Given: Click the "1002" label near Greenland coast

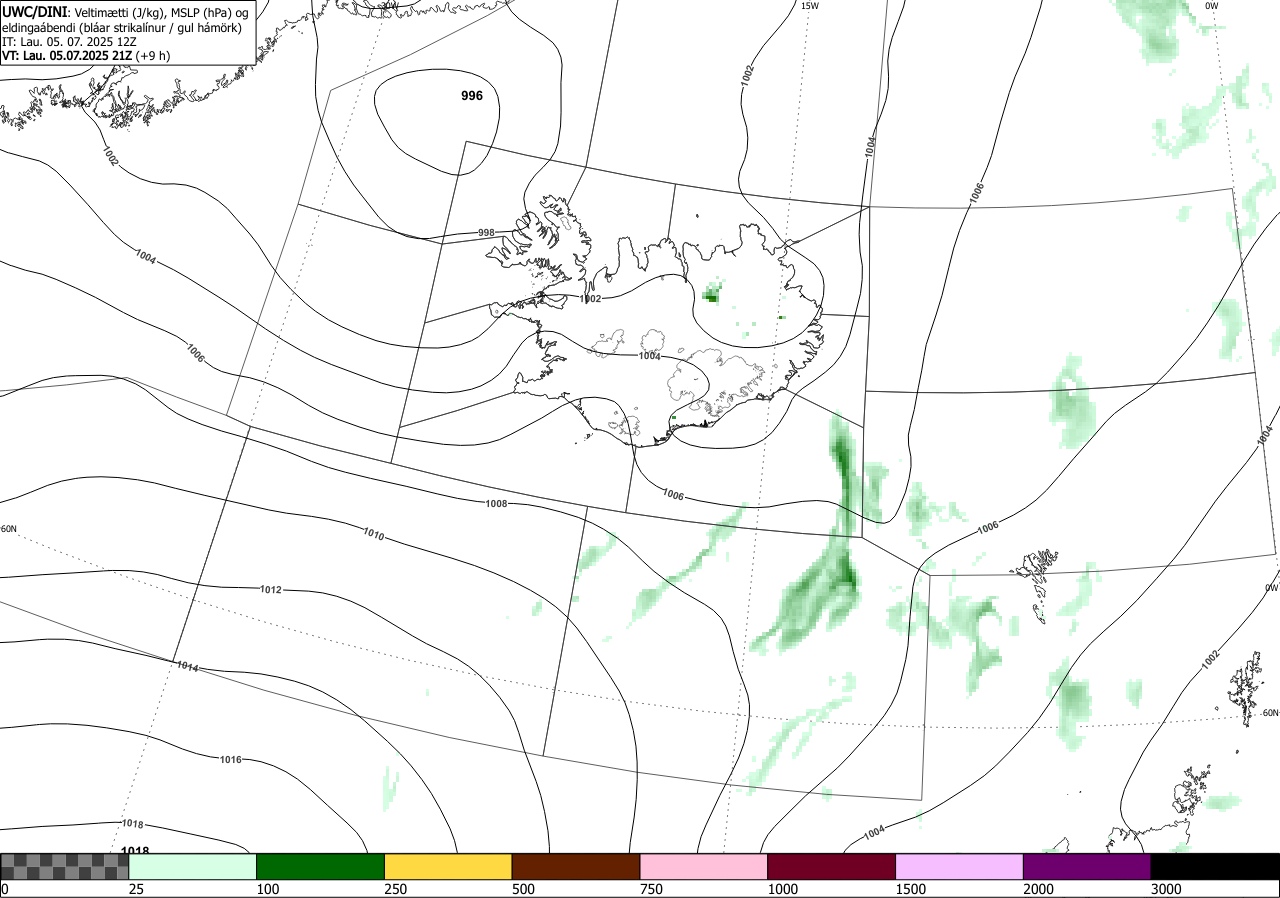Looking at the screenshot, I should pos(110,155).
